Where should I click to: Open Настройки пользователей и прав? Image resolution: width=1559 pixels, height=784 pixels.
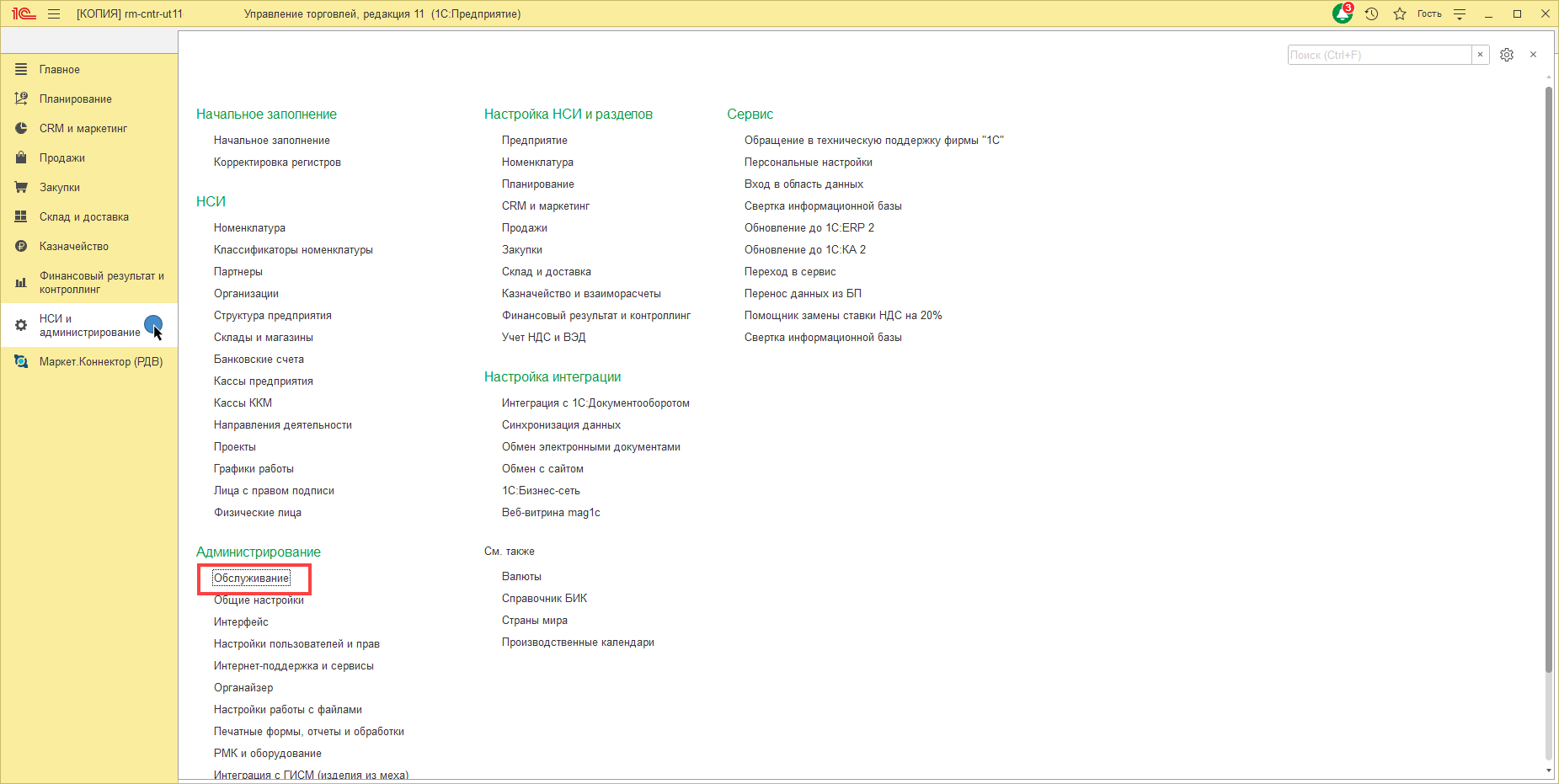(296, 644)
